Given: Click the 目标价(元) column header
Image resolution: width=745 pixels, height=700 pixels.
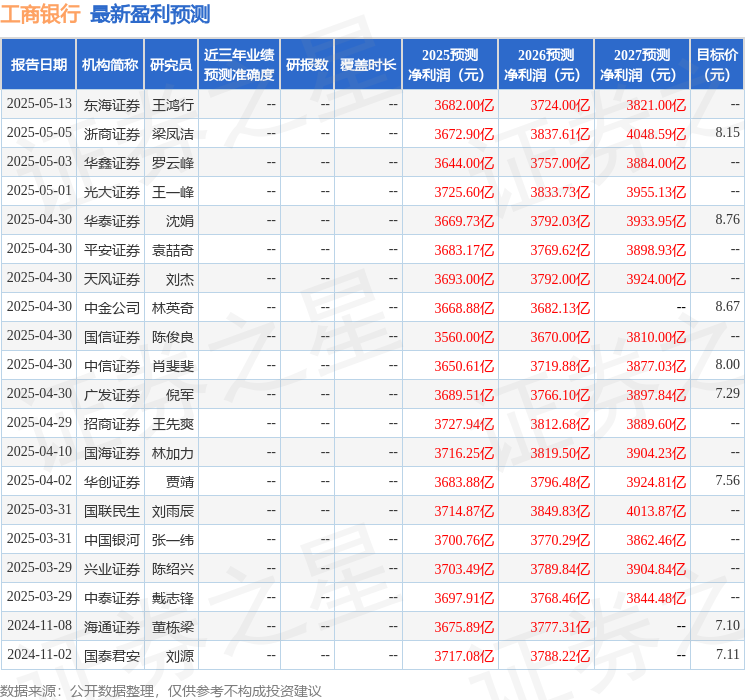Looking at the screenshot, I should pos(717,65).
